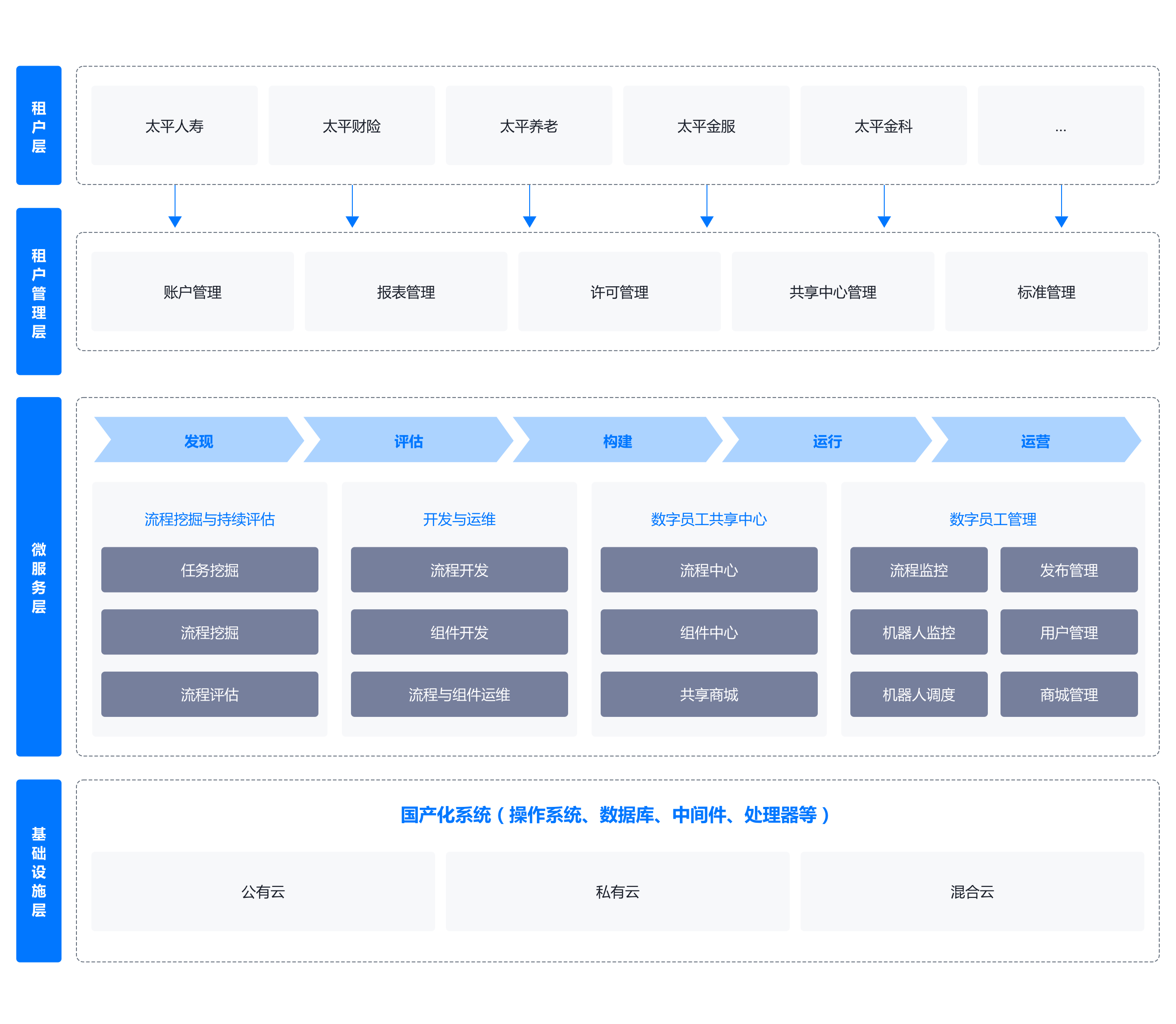Select the 标准管理 box
The image size is (1176, 1024).
point(1046,291)
